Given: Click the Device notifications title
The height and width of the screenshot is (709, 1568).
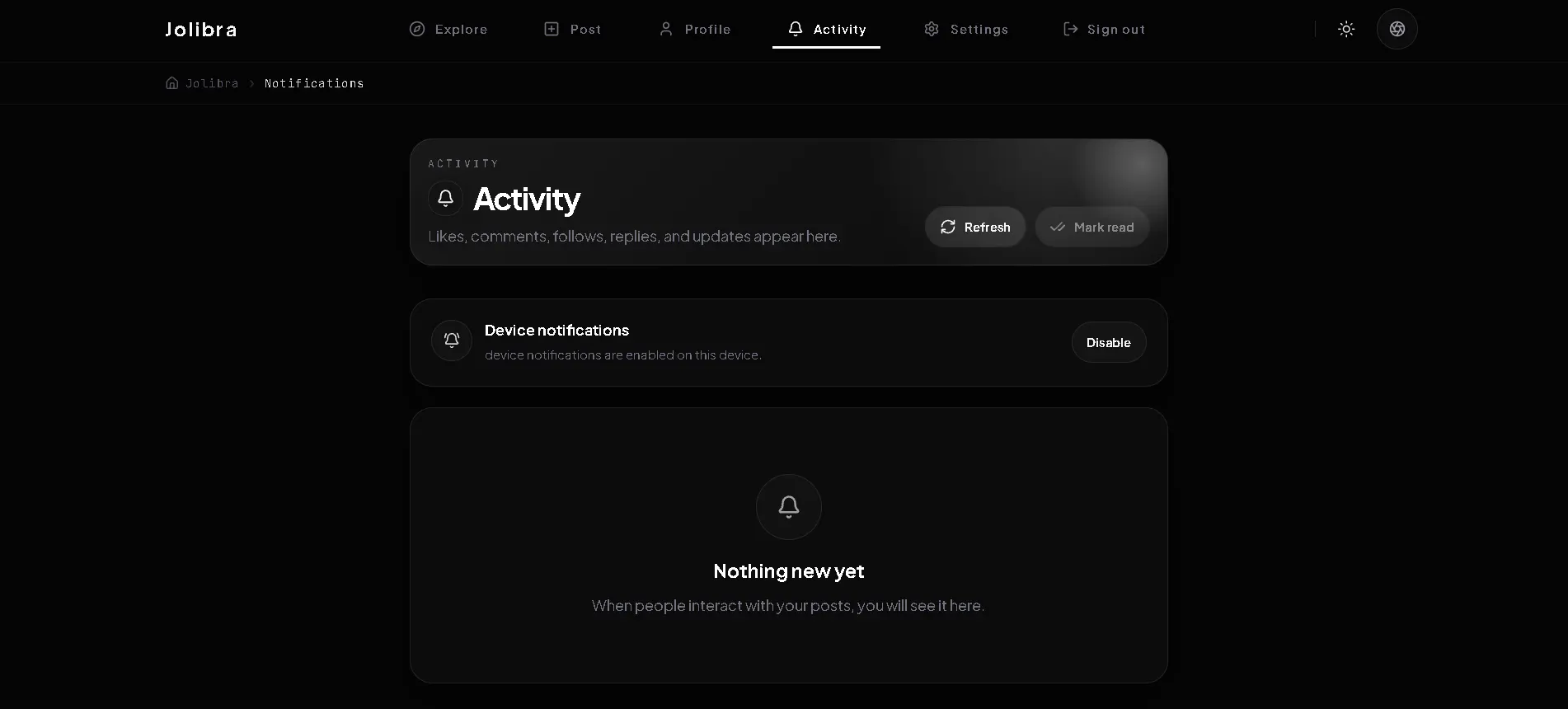Looking at the screenshot, I should coord(556,330).
